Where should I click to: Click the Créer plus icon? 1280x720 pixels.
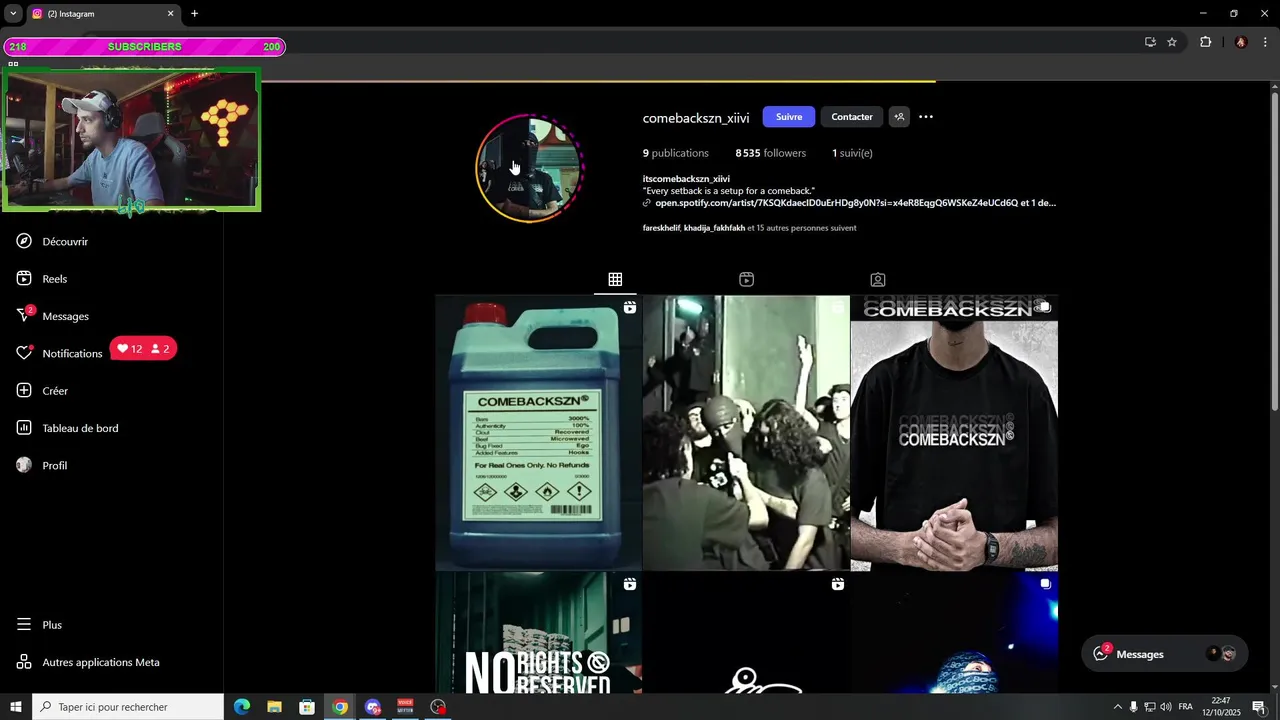coord(24,391)
